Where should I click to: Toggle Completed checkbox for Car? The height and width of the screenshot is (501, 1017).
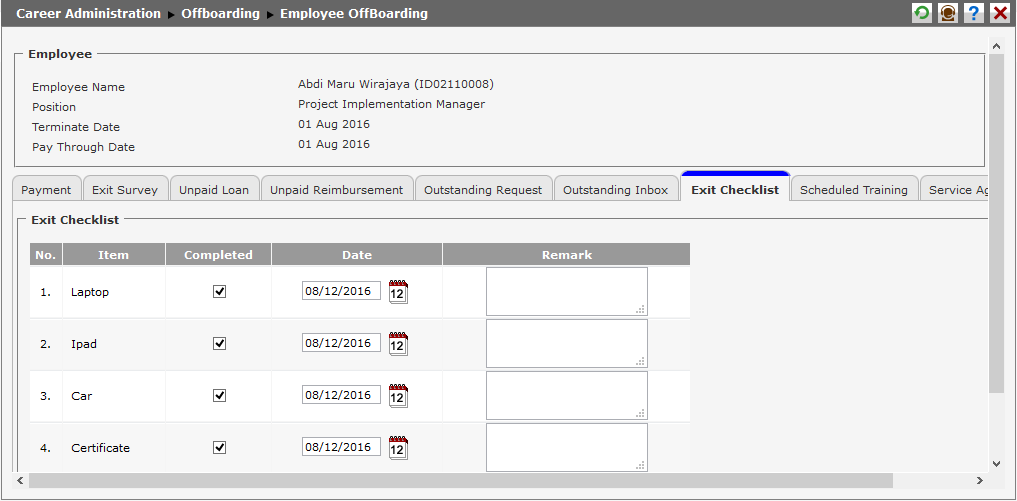(219, 395)
